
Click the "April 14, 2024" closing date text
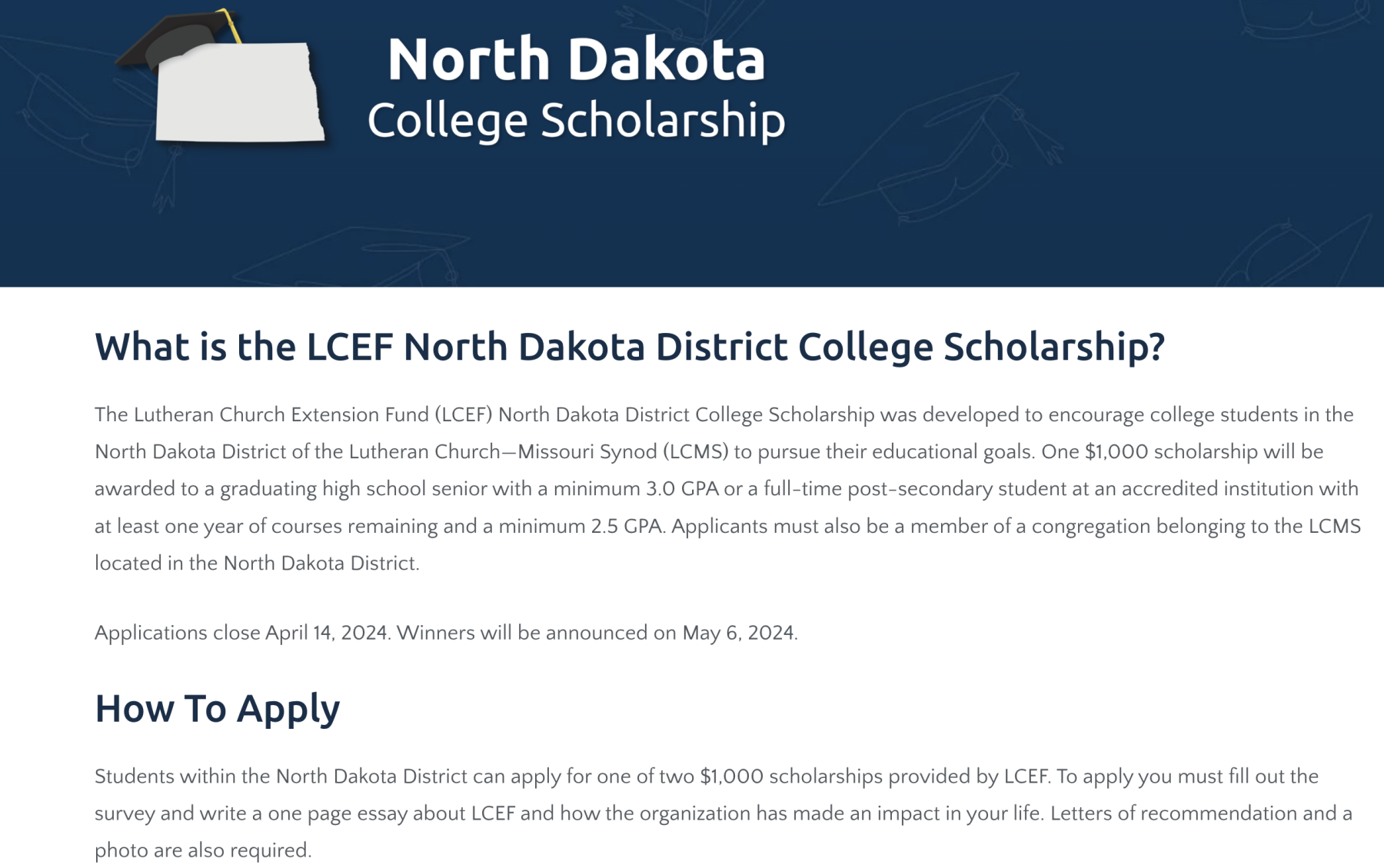click(327, 634)
